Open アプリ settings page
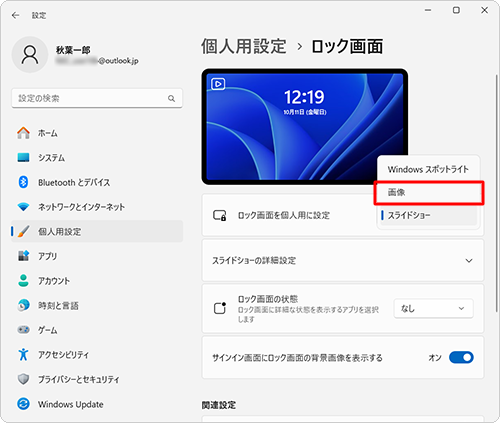The width and height of the screenshot is (500, 423). [x=97, y=256]
